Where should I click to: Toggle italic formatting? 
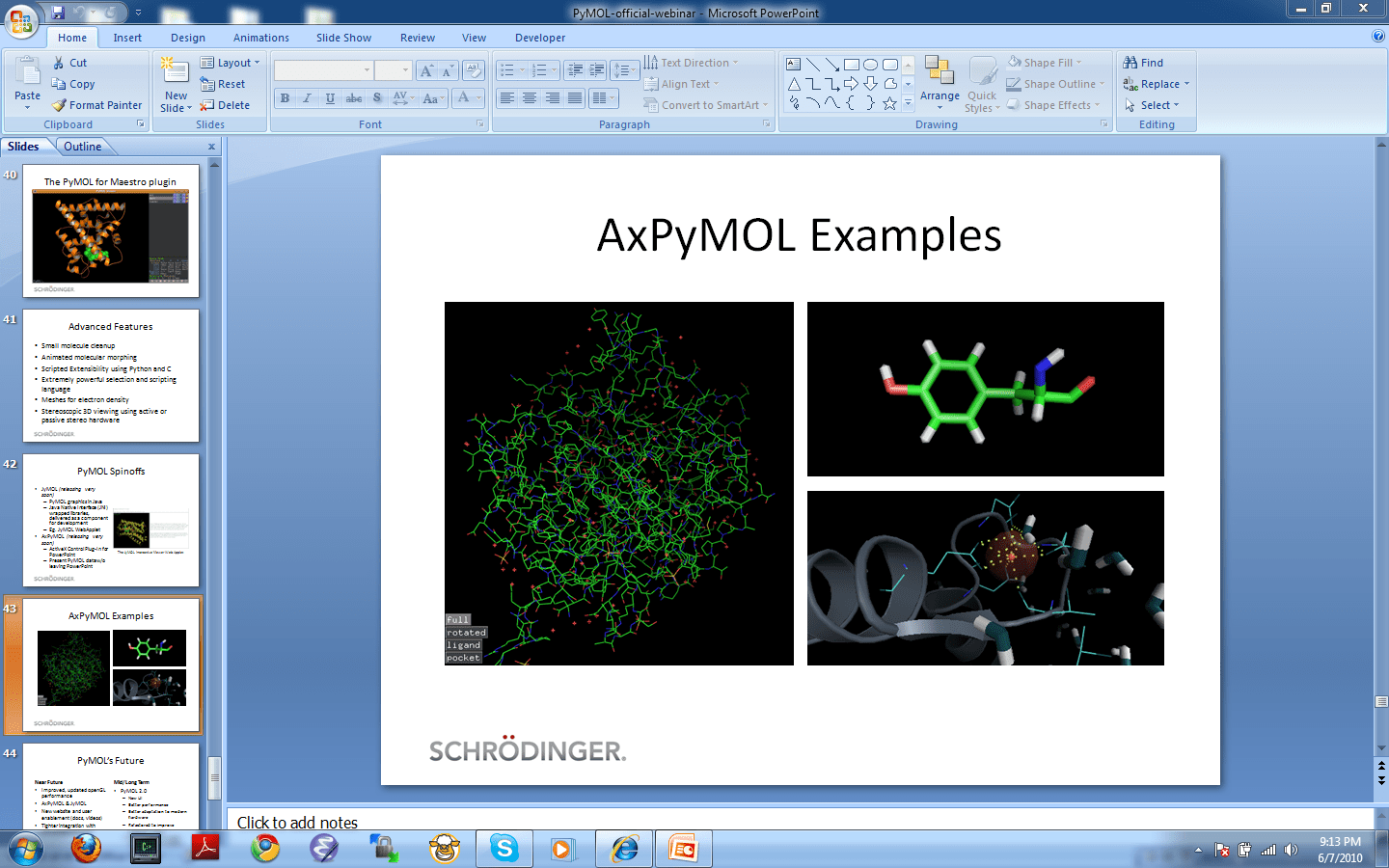[x=307, y=97]
